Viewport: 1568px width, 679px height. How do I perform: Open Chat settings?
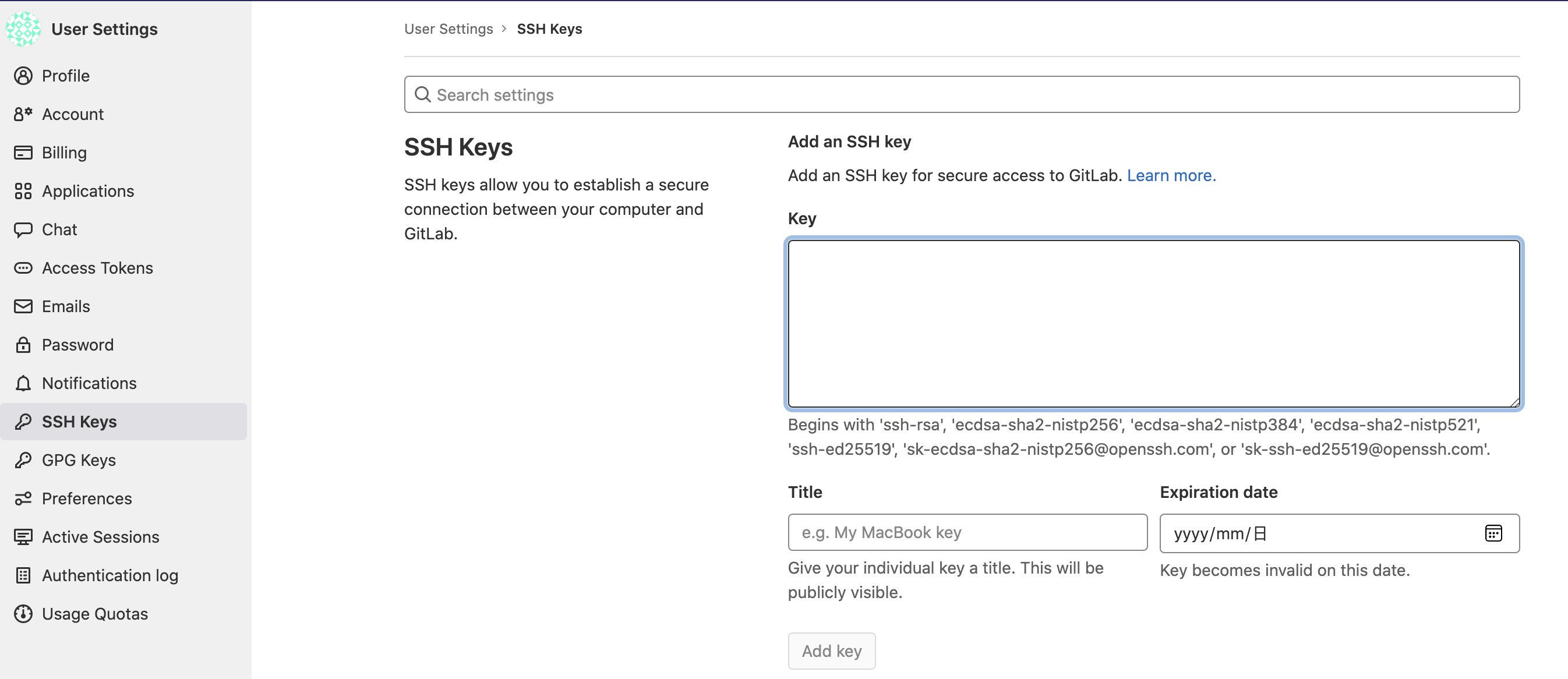123,229
